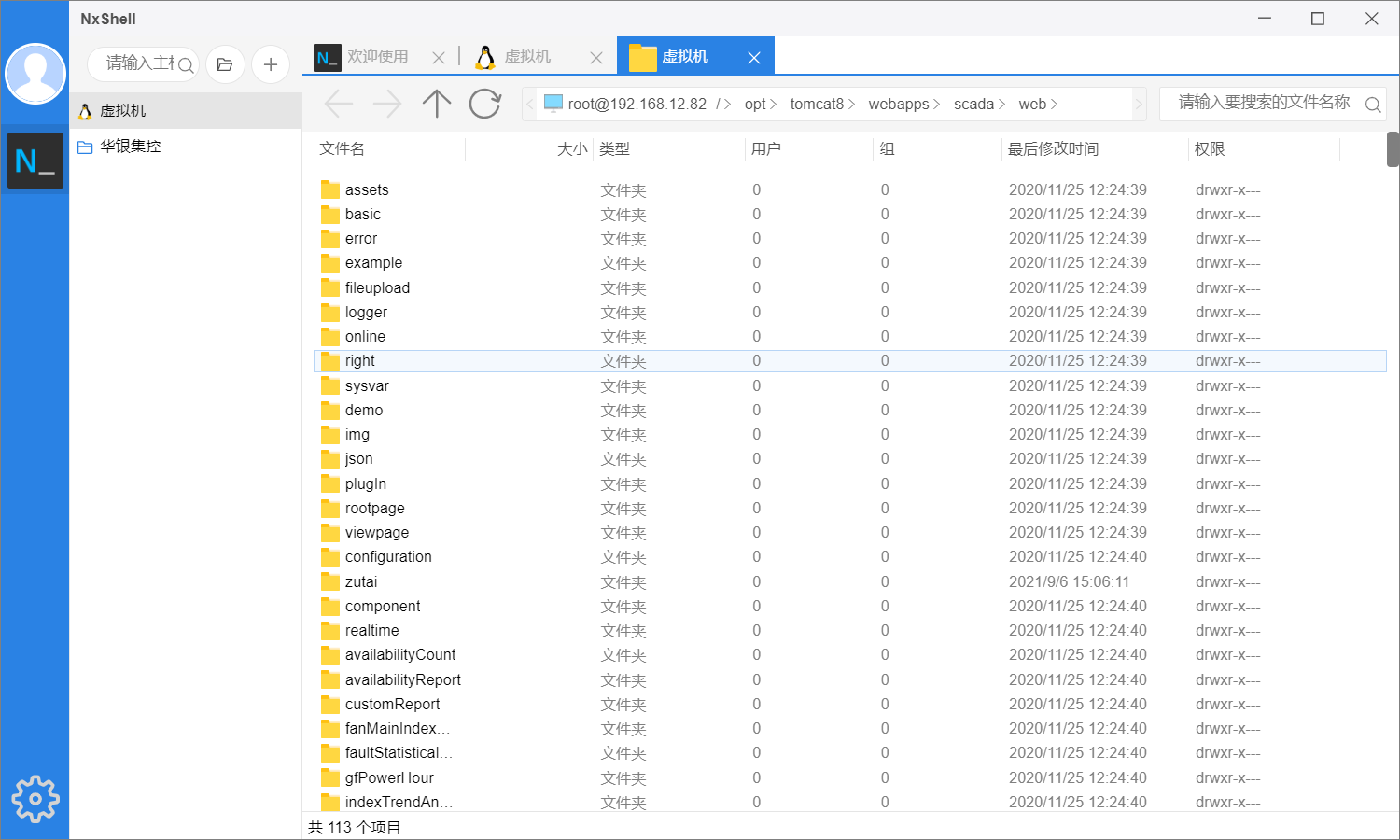This screenshot has width=1400, height=840.
Task: Jump to webapps in the breadcrumb path
Action: pos(898,104)
